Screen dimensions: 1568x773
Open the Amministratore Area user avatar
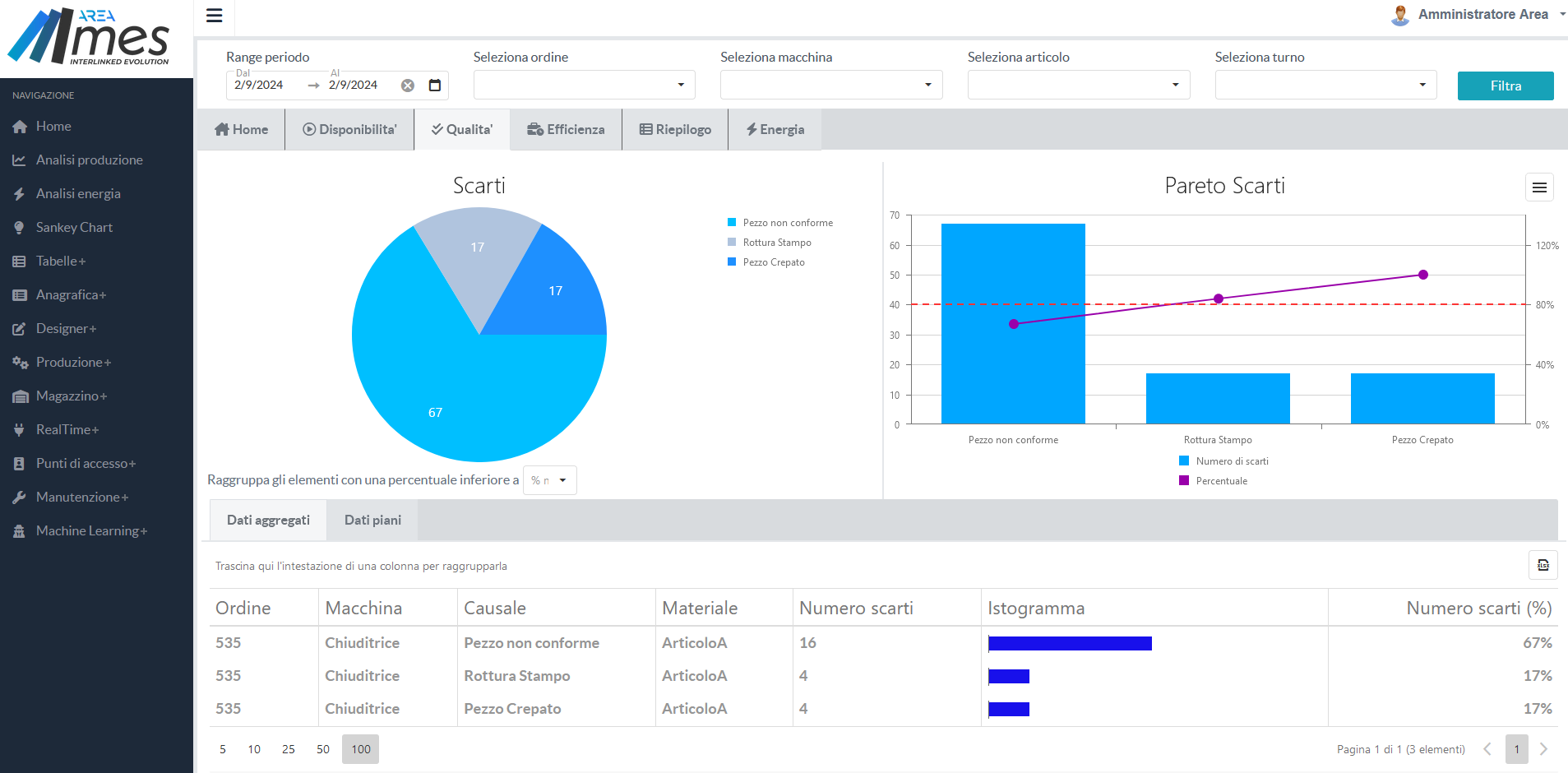tap(1400, 16)
